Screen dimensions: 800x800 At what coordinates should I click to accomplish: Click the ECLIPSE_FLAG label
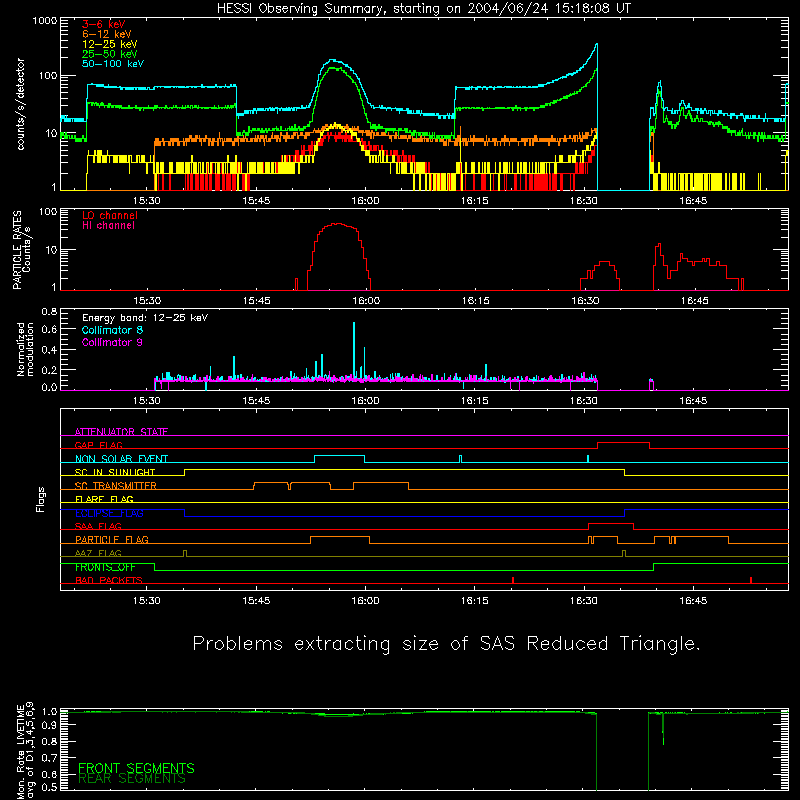point(109,513)
